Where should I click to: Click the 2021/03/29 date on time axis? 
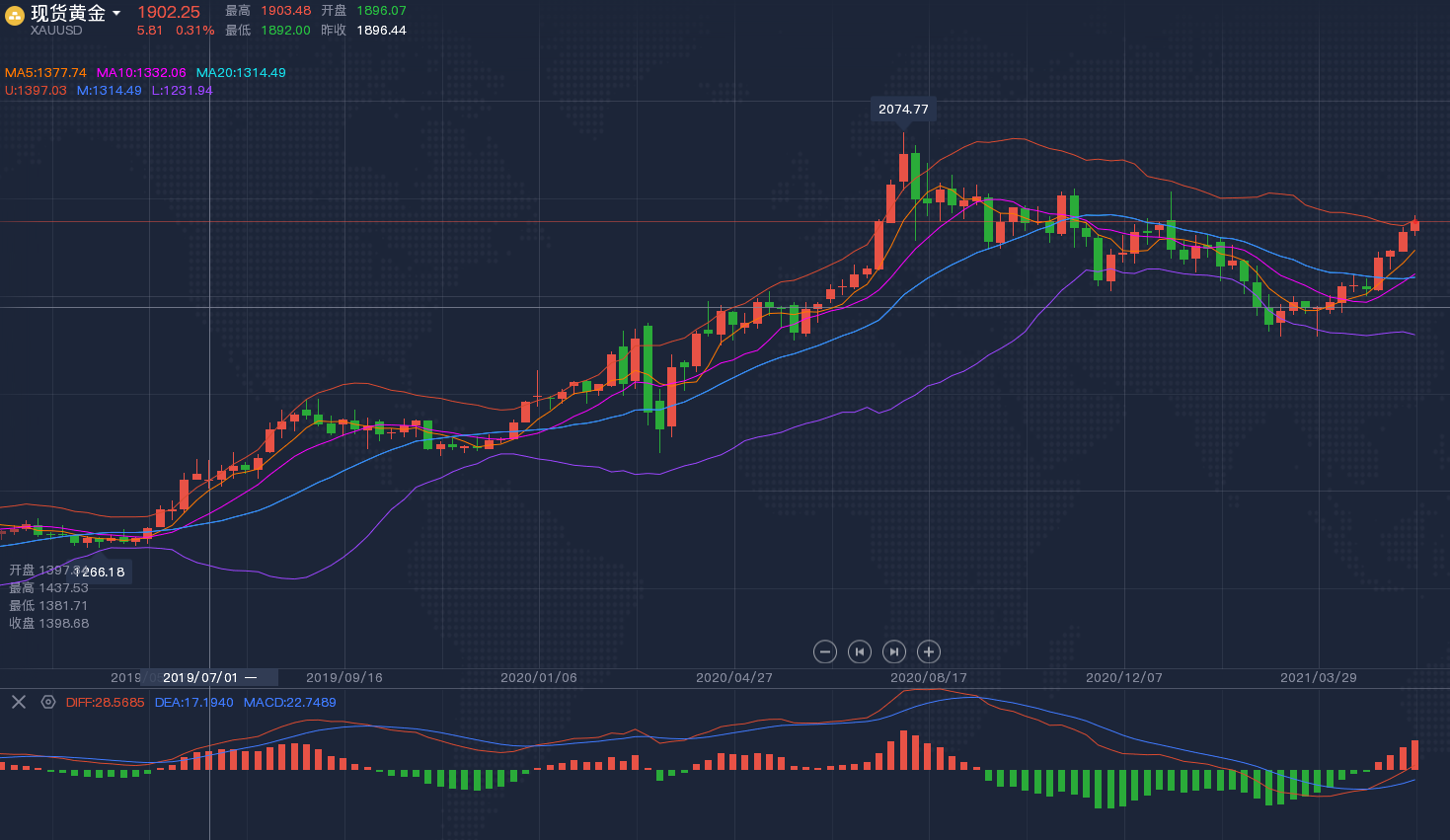coord(1318,678)
